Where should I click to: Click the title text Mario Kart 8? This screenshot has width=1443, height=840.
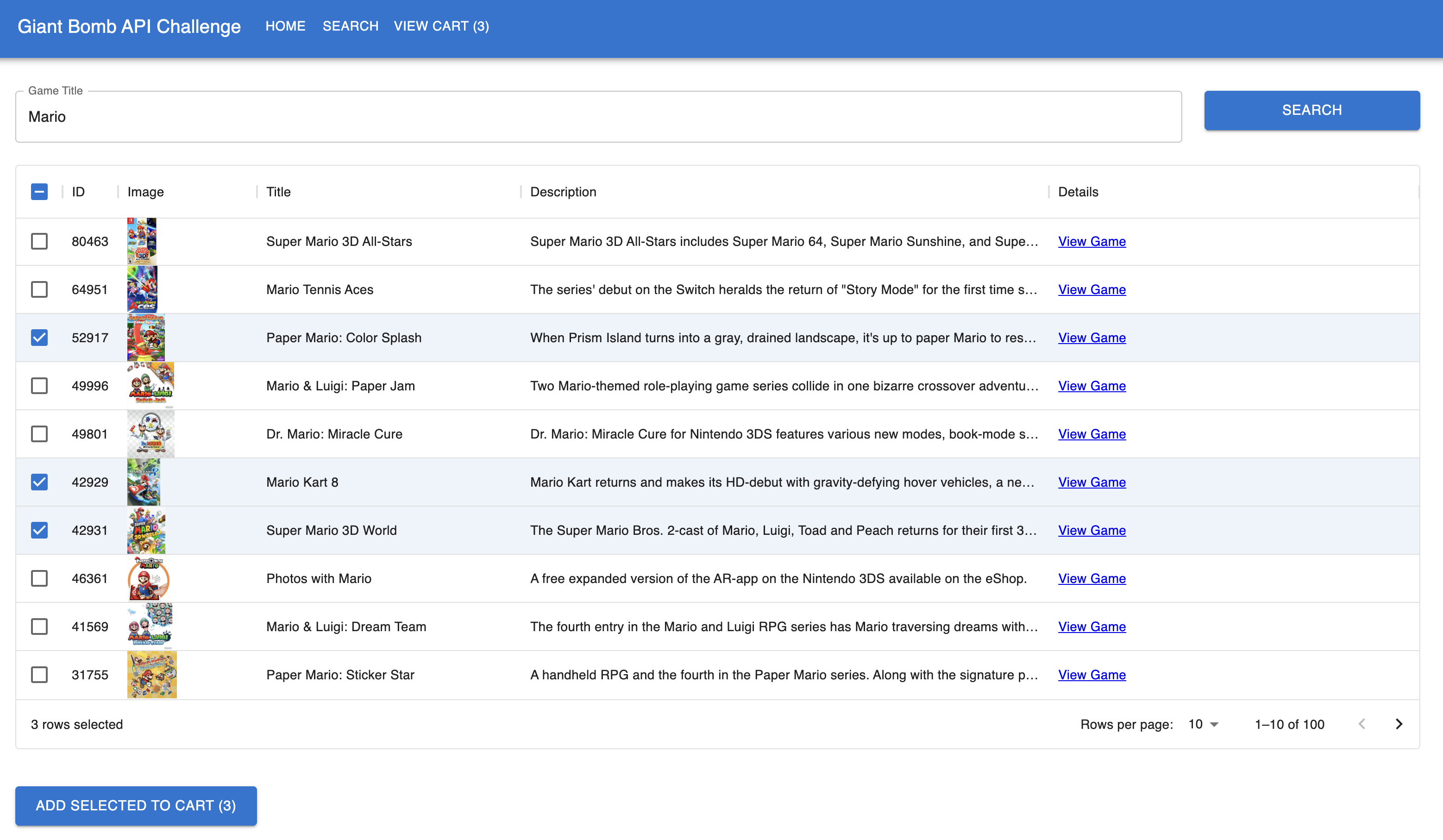[x=302, y=482]
